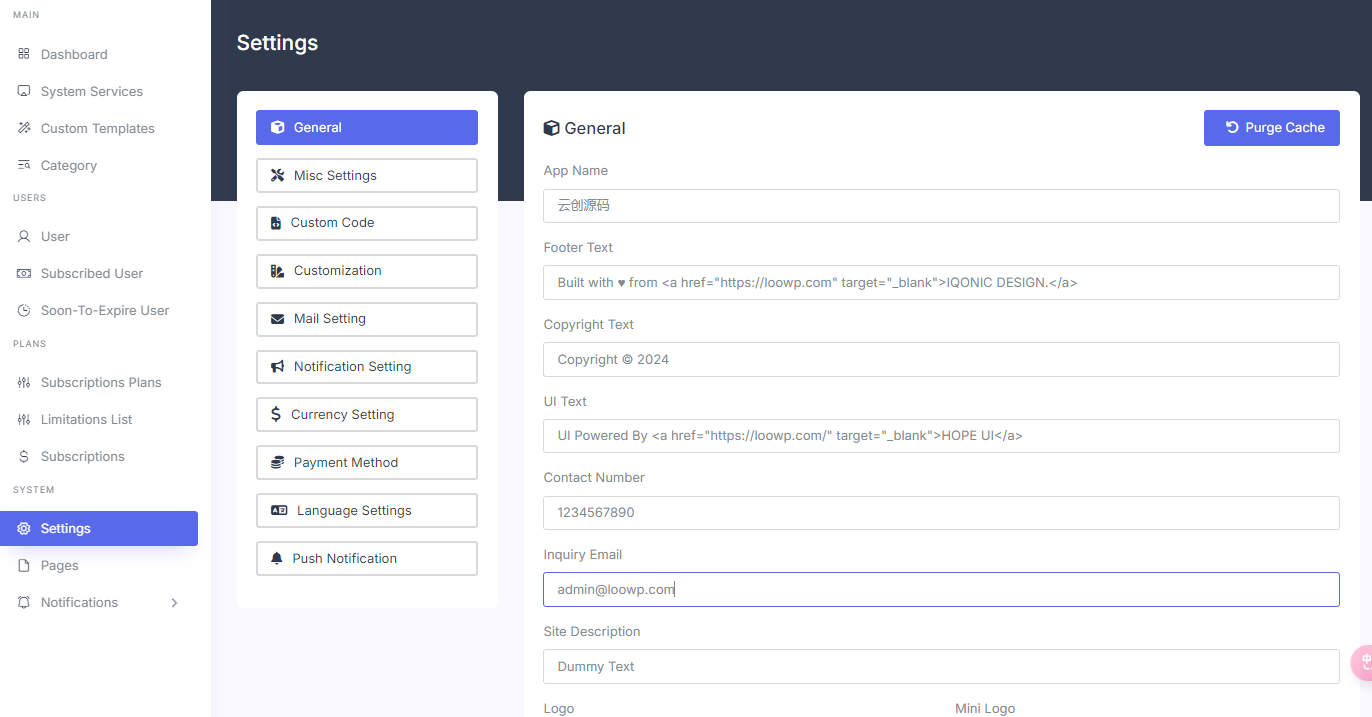Click the paint icon beside Customization
This screenshot has height=717, width=1372.
tap(278, 271)
